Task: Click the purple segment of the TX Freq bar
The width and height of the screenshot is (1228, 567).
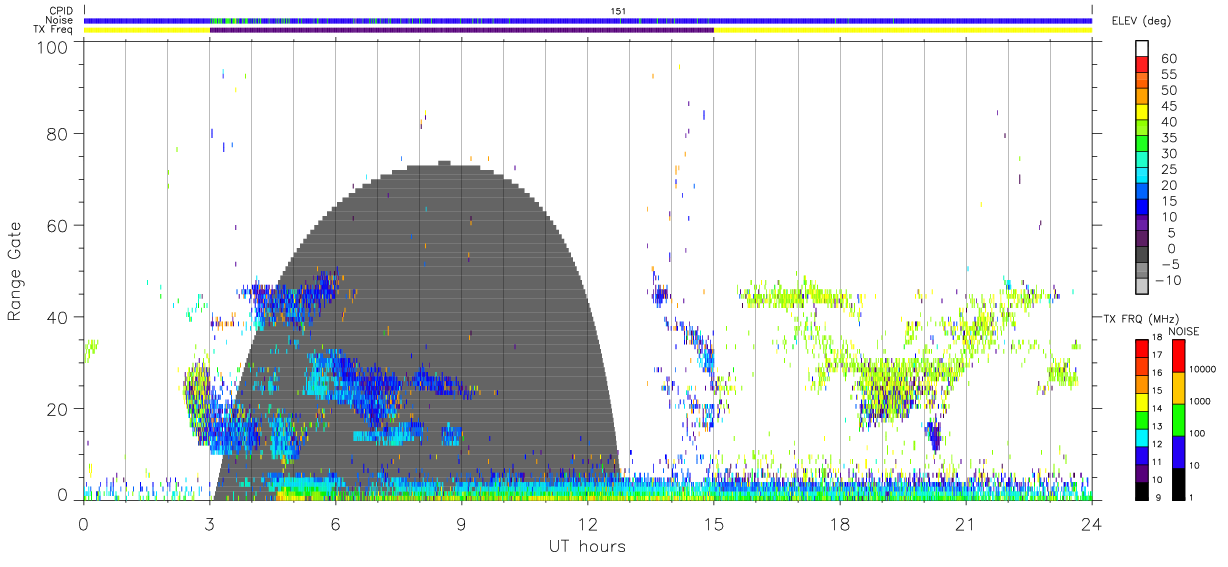Action: (461, 30)
